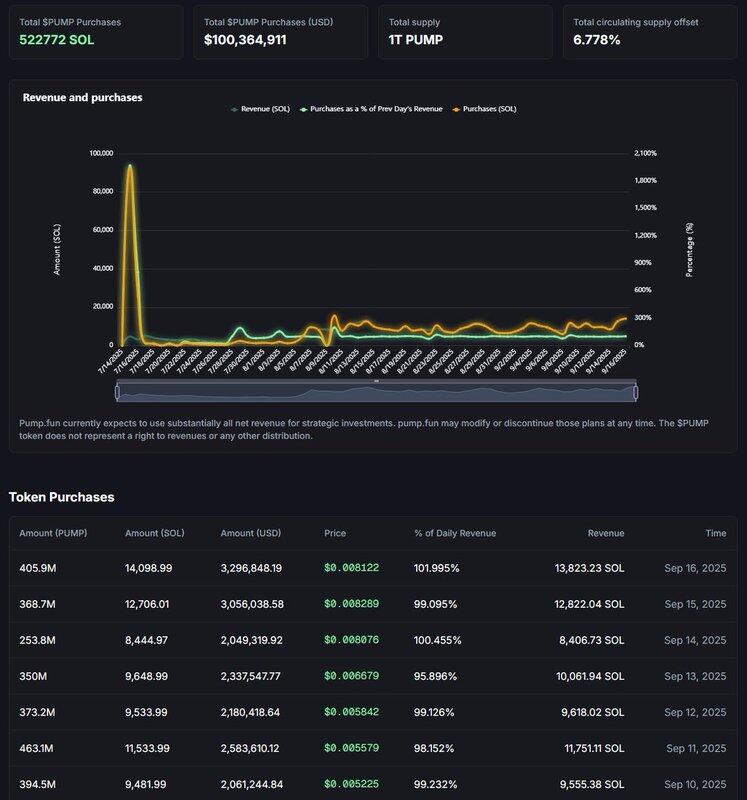Click the Sep 14, 2025 date cell
747x800 pixels.
[695, 640]
